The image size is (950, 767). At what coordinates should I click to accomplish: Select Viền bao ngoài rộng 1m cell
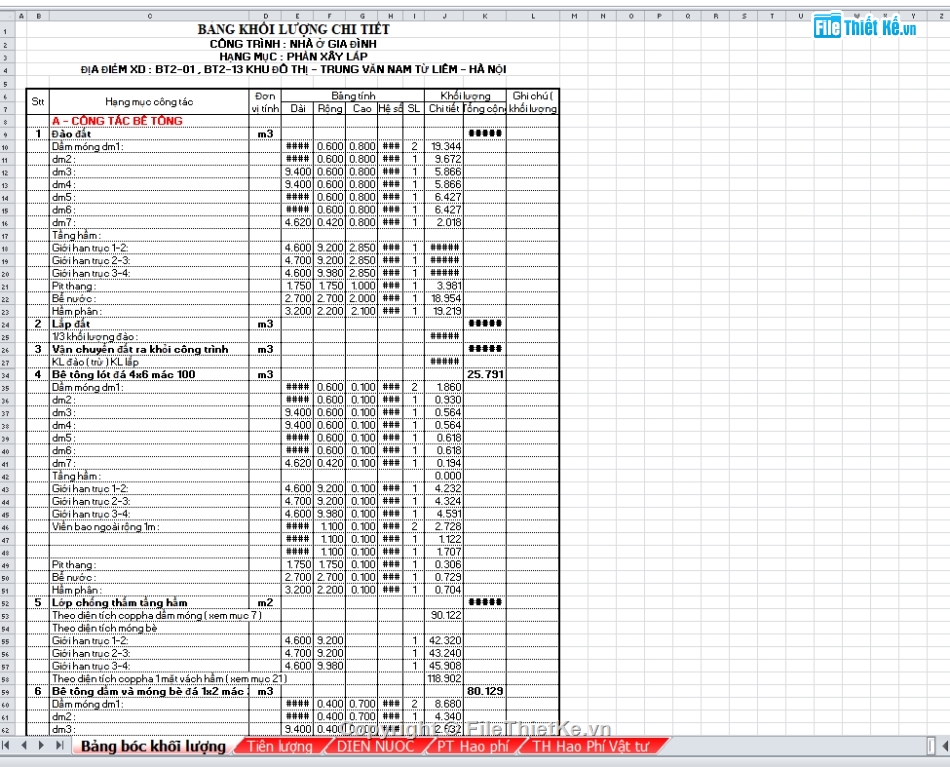click(149, 527)
